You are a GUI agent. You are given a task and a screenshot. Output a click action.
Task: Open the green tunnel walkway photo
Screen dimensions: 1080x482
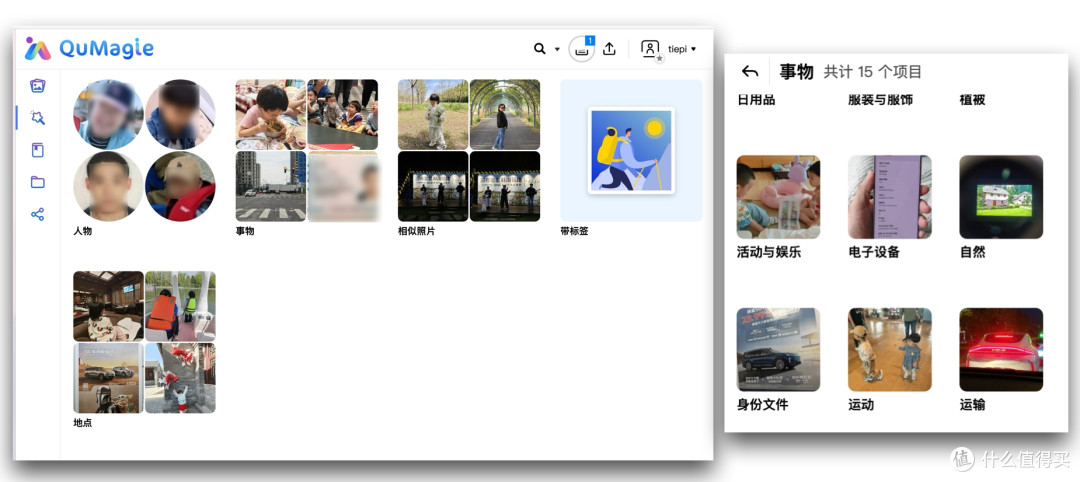tap(505, 114)
